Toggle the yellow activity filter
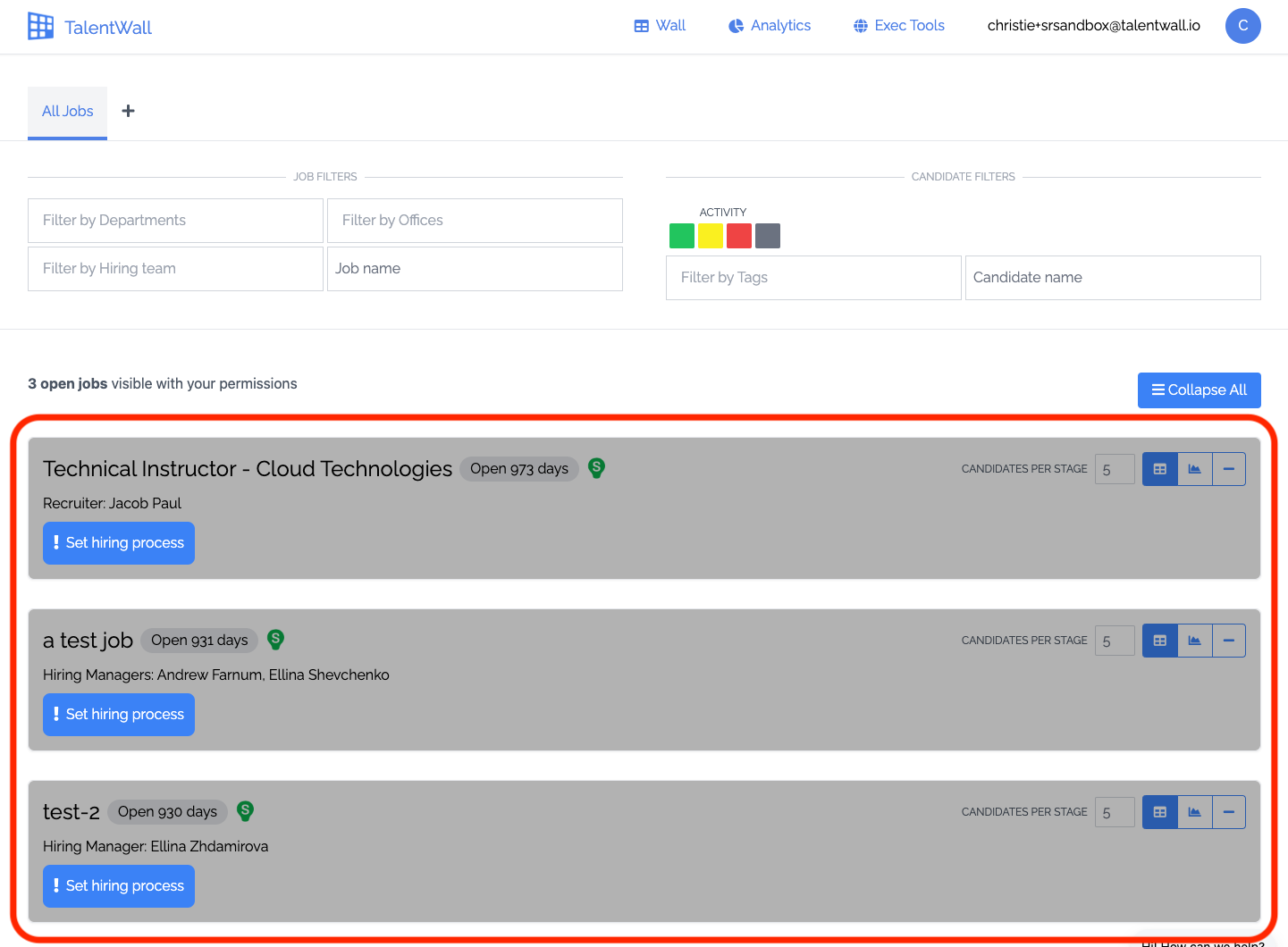The height and width of the screenshot is (947, 1288). click(711, 236)
